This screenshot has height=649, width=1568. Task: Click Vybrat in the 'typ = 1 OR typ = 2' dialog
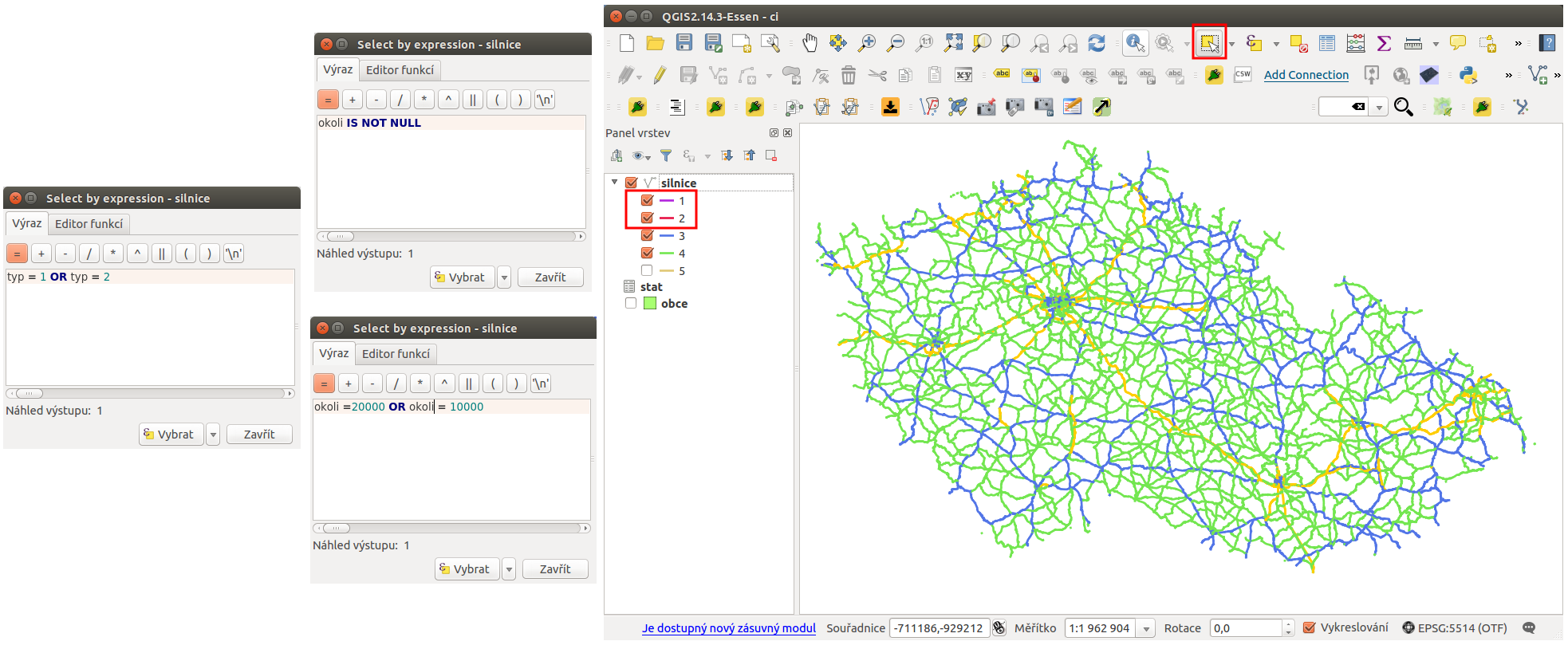pyautogui.click(x=171, y=435)
